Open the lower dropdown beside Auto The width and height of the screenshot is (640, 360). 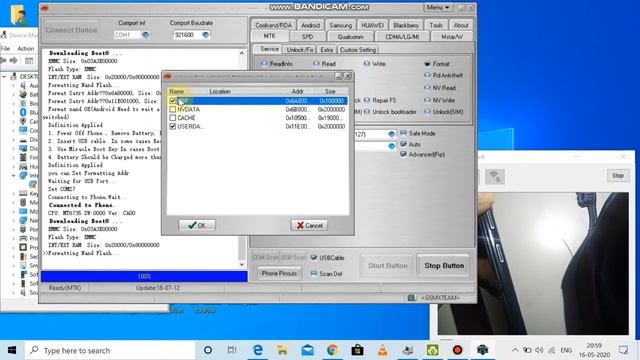point(391,146)
